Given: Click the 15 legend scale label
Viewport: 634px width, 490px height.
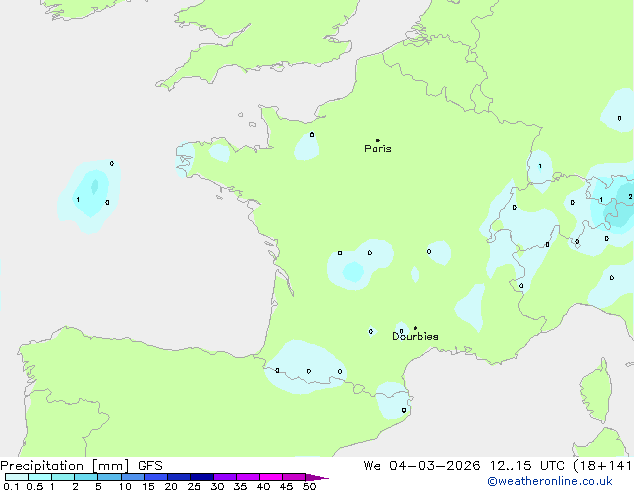Looking at the screenshot, I should pos(148,486).
